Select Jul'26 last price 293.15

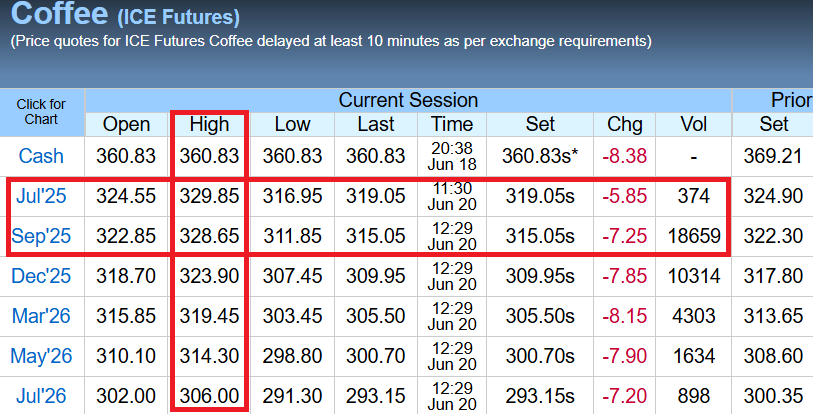[375, 396]
